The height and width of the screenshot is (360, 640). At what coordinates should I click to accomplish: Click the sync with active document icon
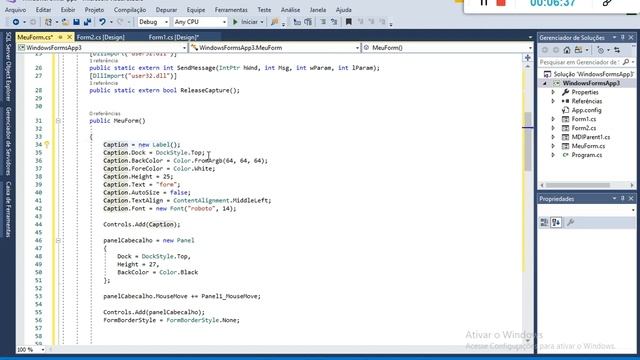(x=617, y=50)
